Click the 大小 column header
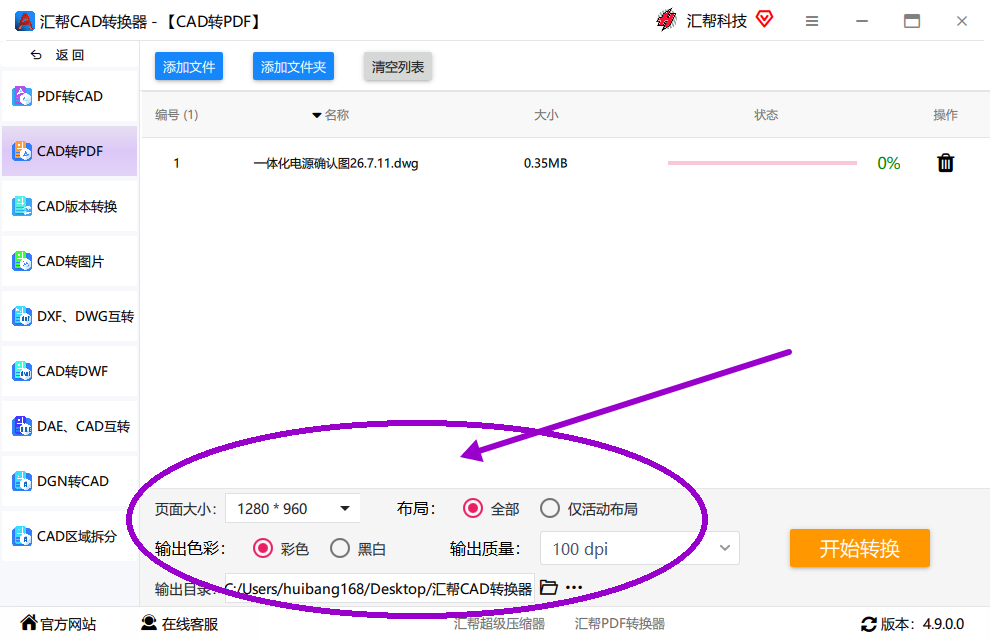Screen dimensions: 990x640 pyautogui.click(x=546, y=115)
